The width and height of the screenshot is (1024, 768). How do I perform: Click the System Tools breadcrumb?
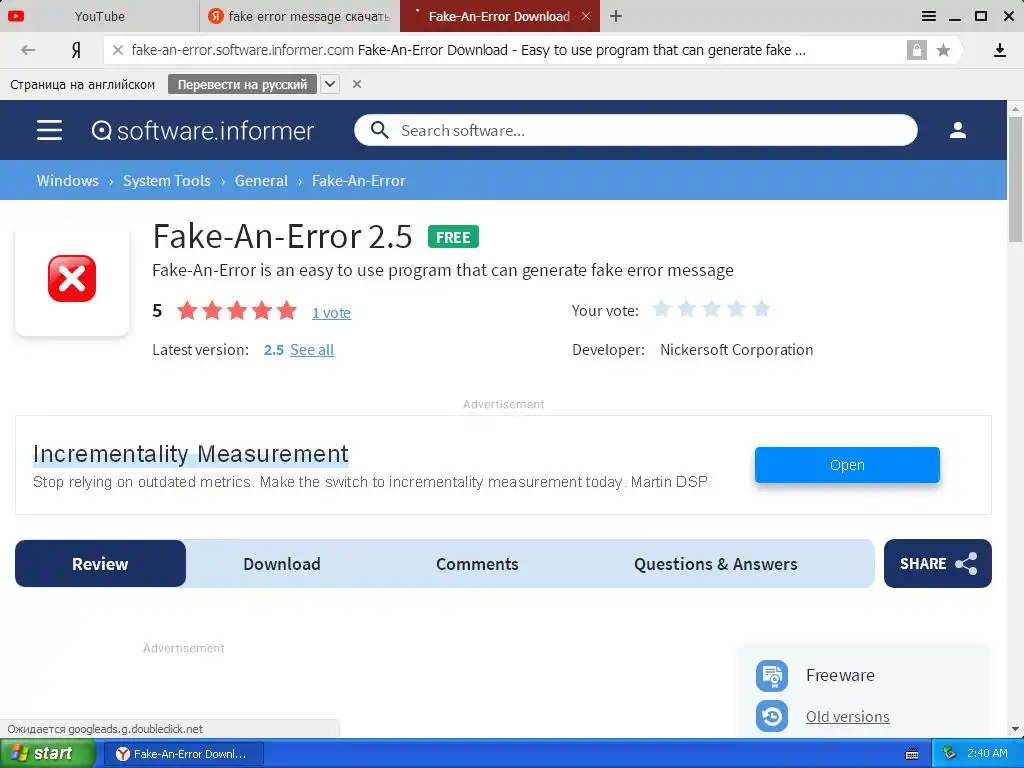(167, 180)
